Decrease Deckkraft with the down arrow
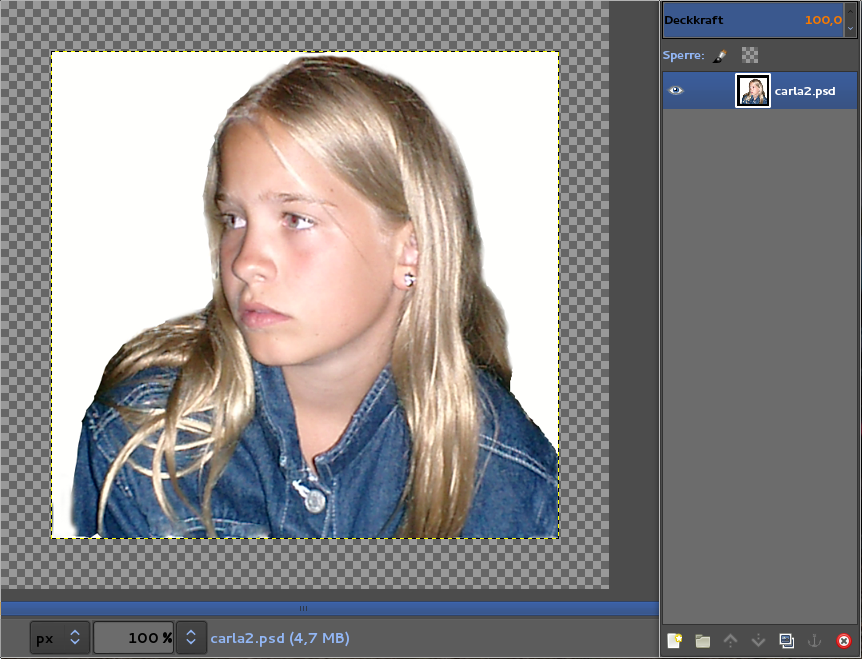 [x=850, y=28]
